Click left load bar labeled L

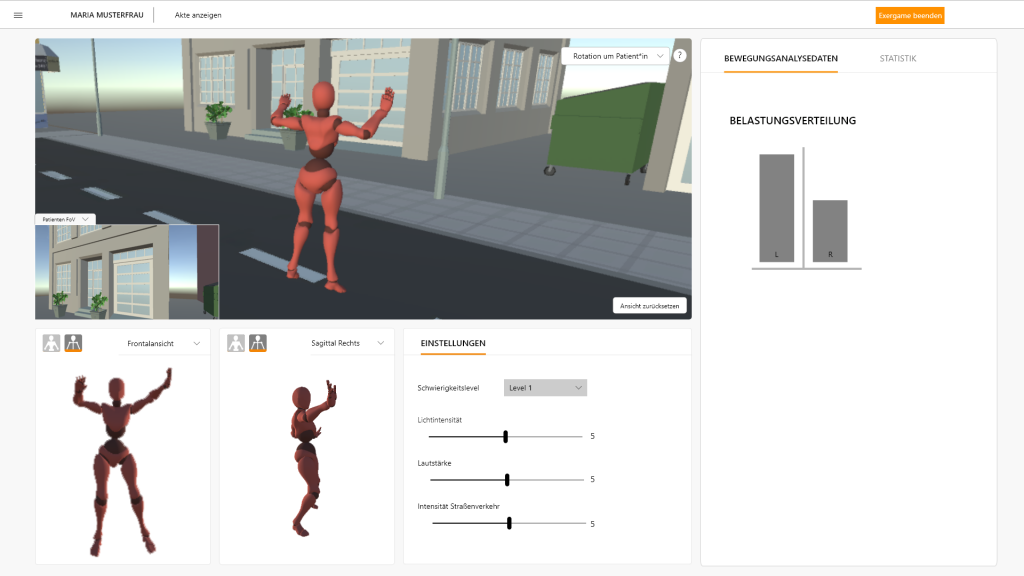777,208
